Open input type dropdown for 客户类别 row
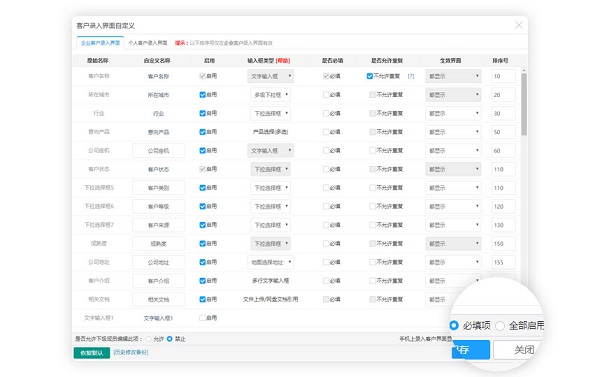The width and height of the screenshot is (600, 377). [270, 188]
